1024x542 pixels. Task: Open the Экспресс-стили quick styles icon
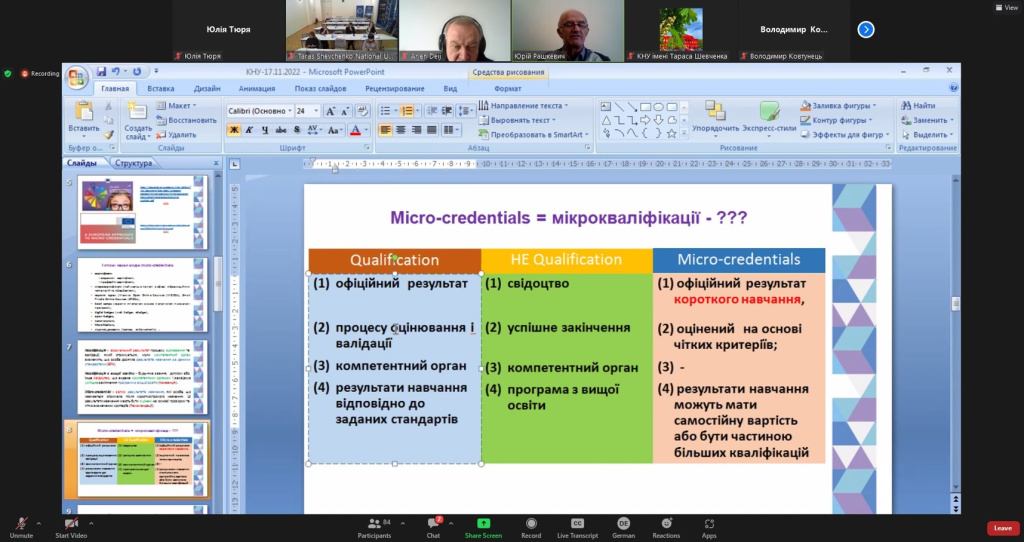click(769, 112)
